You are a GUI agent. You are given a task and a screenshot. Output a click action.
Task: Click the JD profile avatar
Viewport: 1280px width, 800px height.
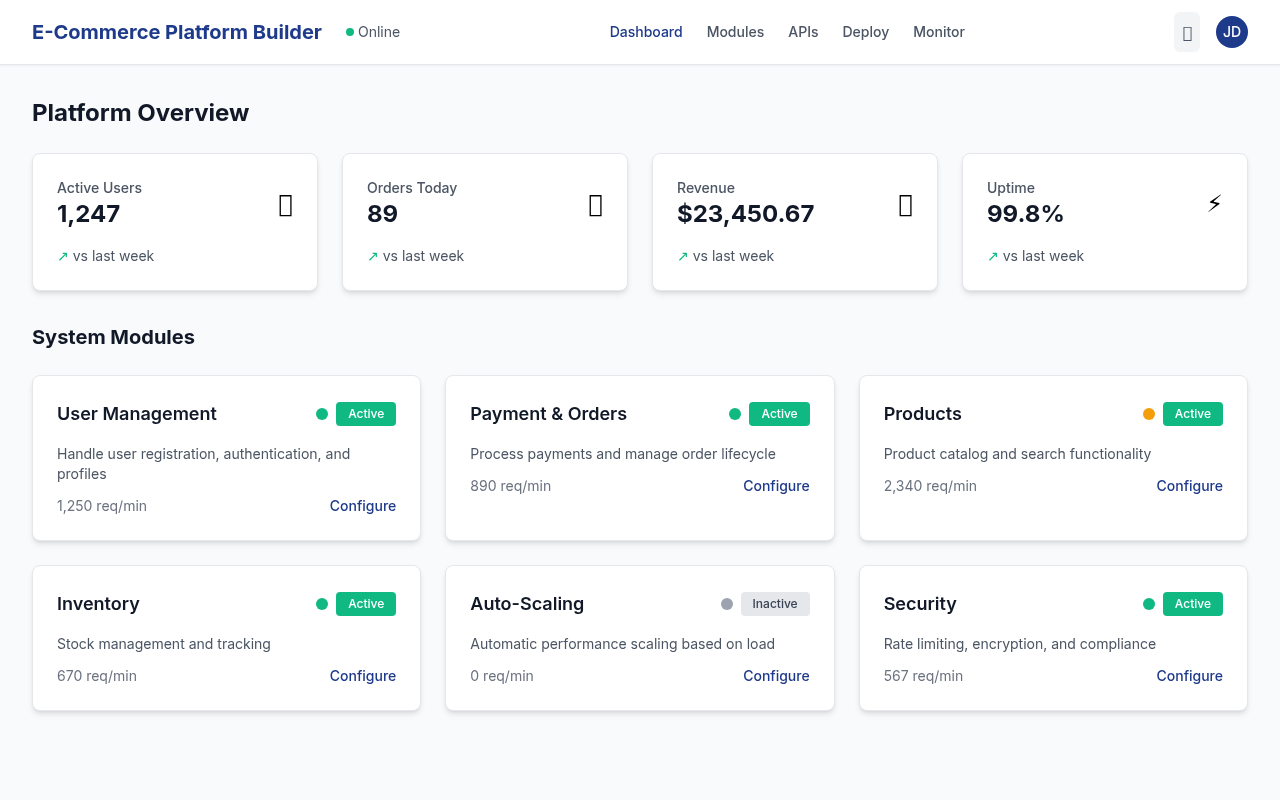(1231, 32)
